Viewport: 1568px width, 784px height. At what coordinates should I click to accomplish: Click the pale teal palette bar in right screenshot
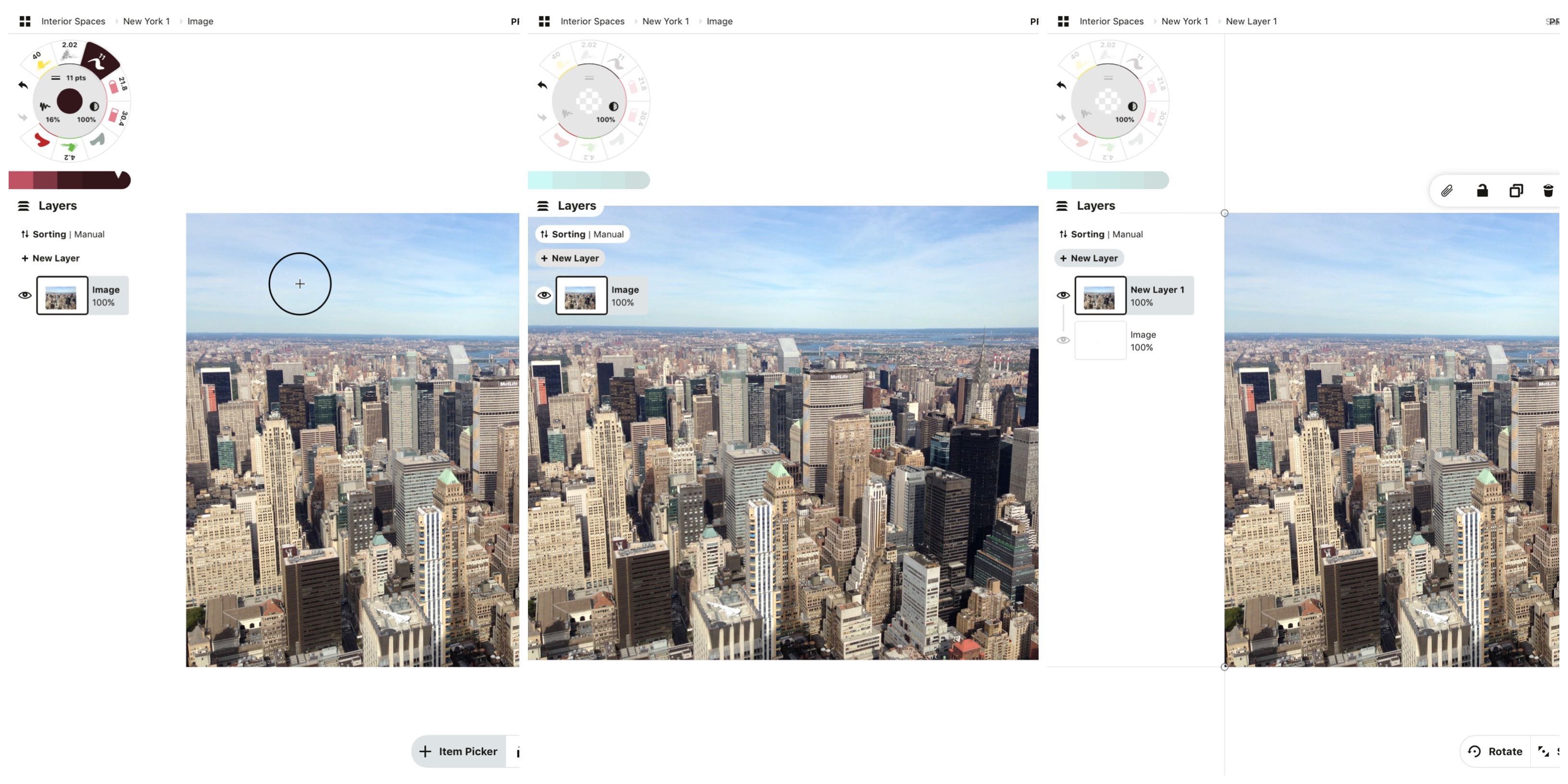pos(1108,180)
